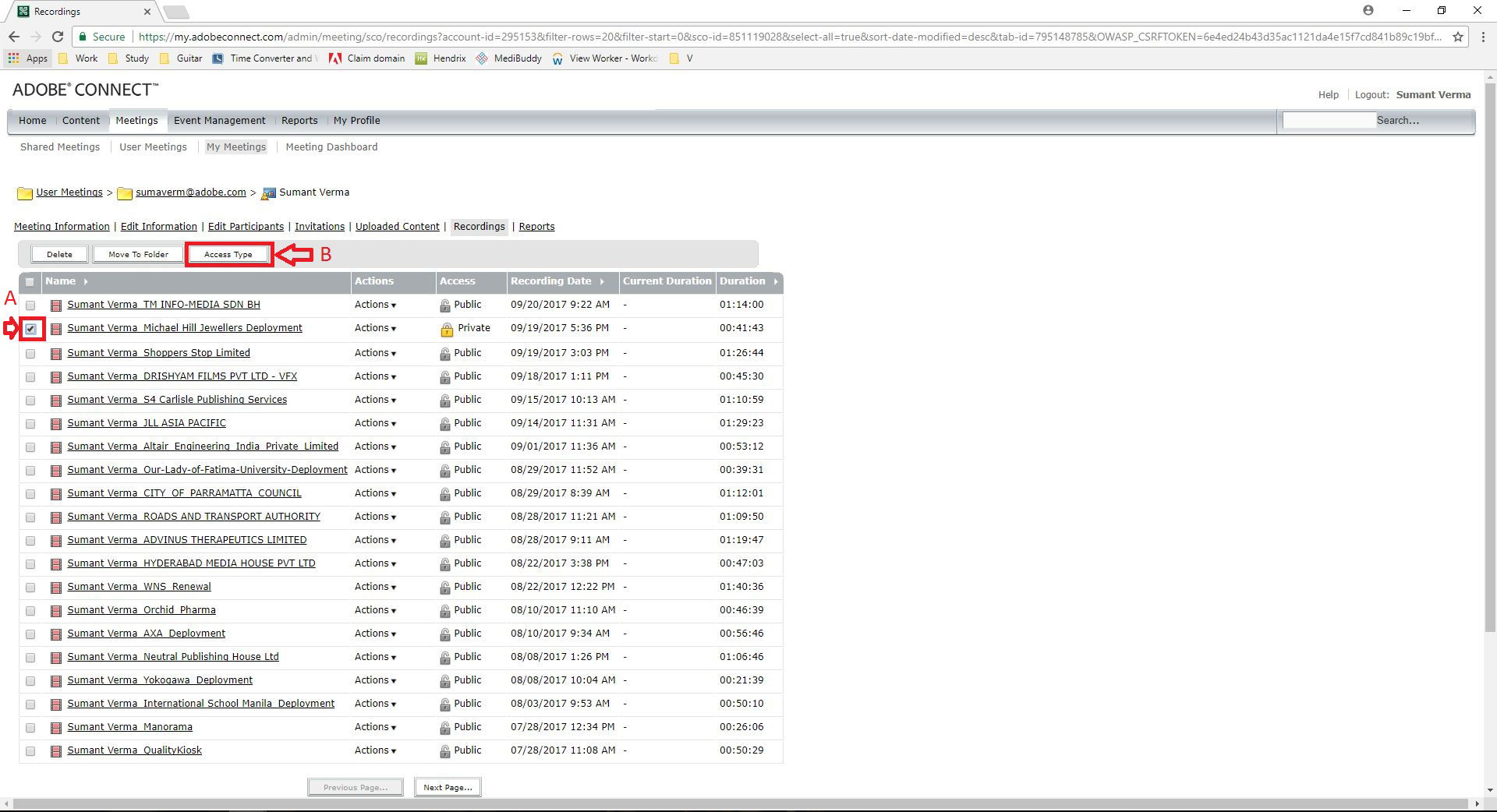Check the S4 Carlisle Publishing Services checkbox
Screen dimensions: 1497x812
tap(30, 401)
